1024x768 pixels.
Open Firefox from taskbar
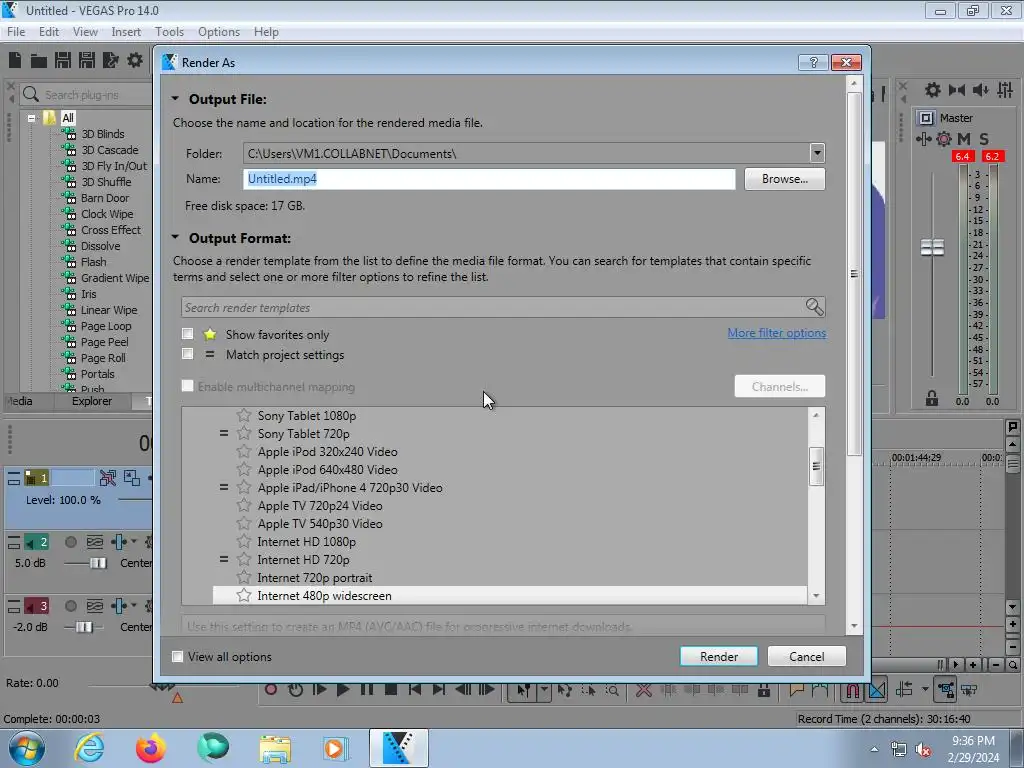click(151, 748)
